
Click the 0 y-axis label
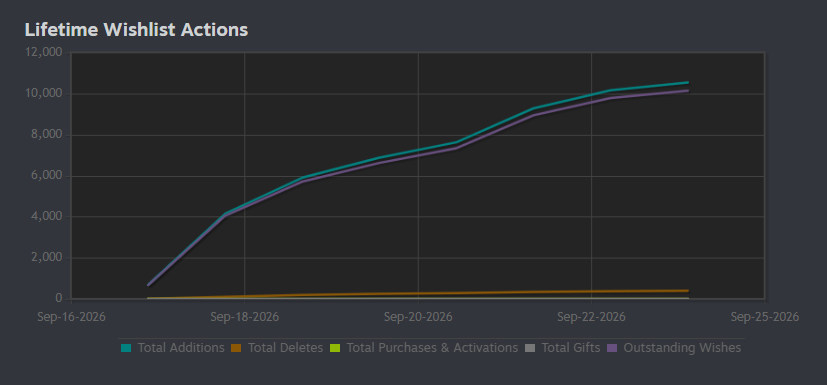coord(59,299)
